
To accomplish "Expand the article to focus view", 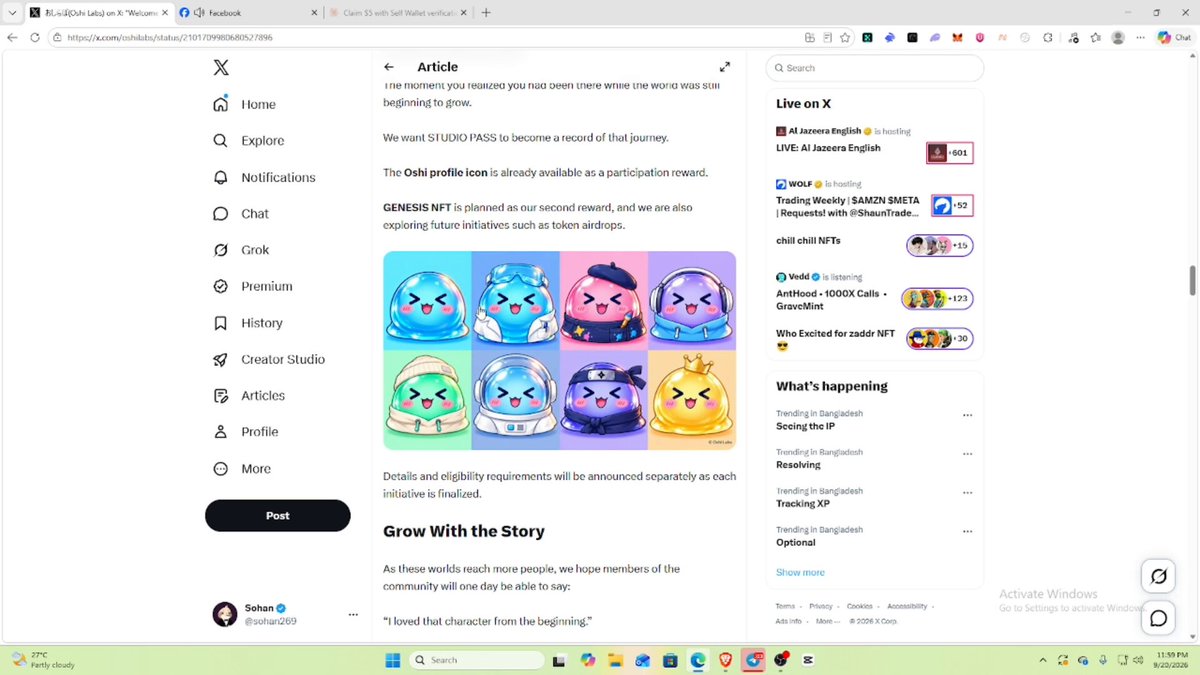I will [x=725, y=67].
